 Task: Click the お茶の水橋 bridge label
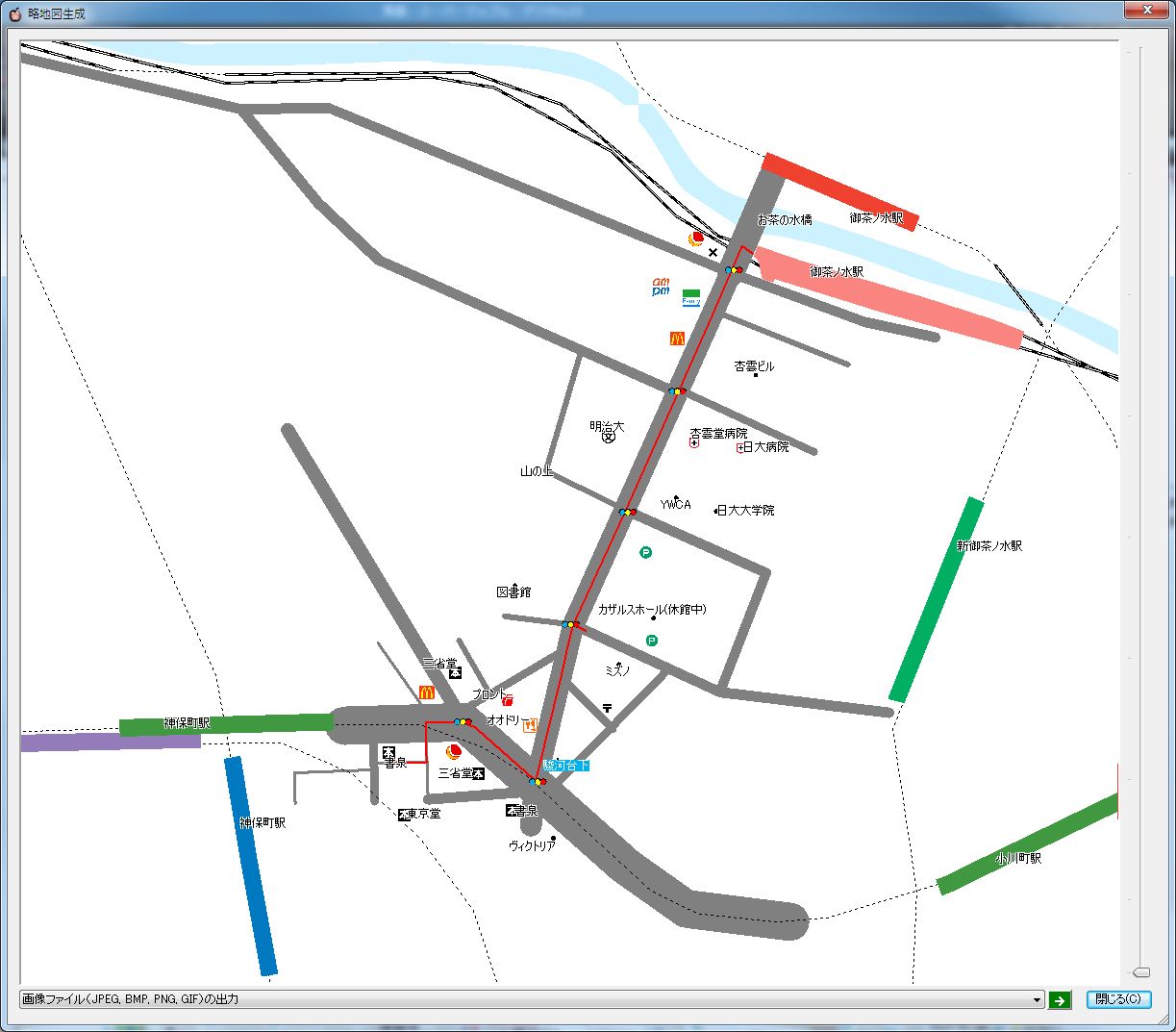click(785, 219)
